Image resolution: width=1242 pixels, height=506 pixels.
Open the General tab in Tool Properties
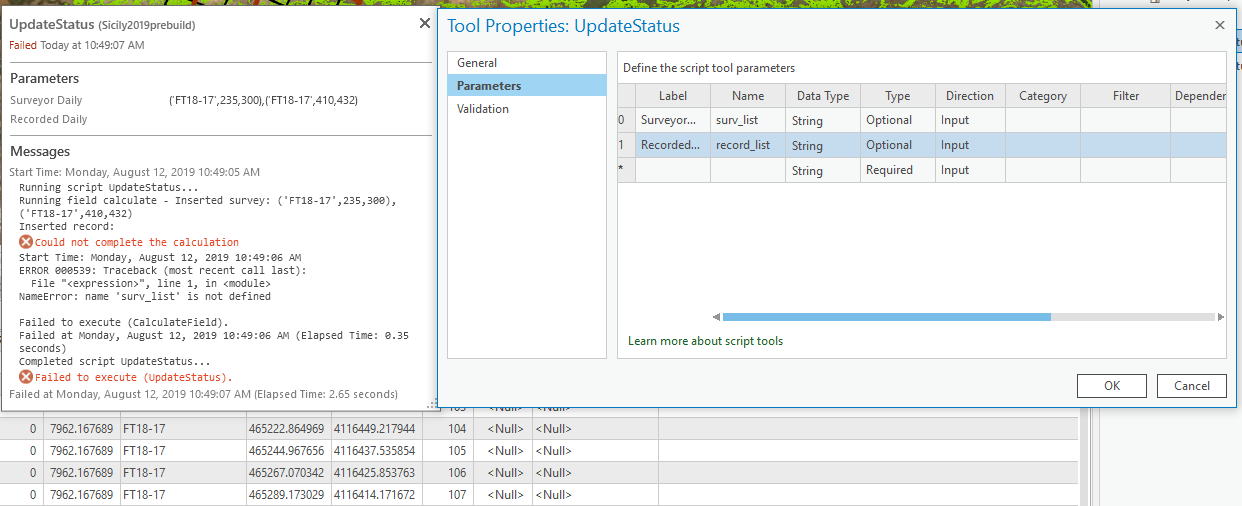click(x=477, y=63)
